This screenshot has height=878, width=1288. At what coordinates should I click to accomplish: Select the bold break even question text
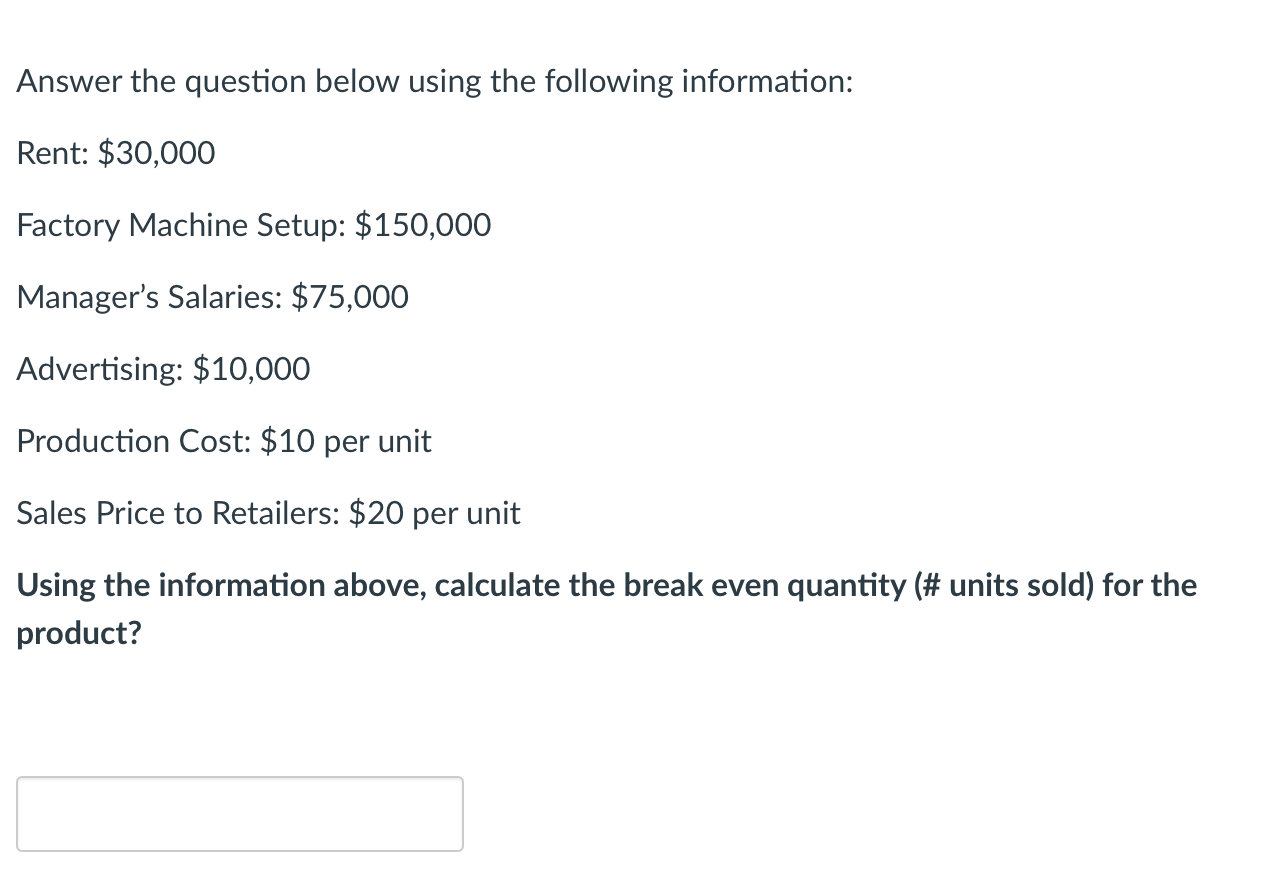[605, 585]
